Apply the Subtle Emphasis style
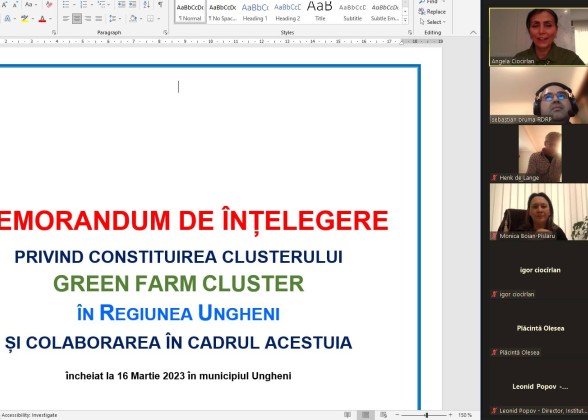The height and width of the screenshot is (420, 588). (x=385, y=12)
